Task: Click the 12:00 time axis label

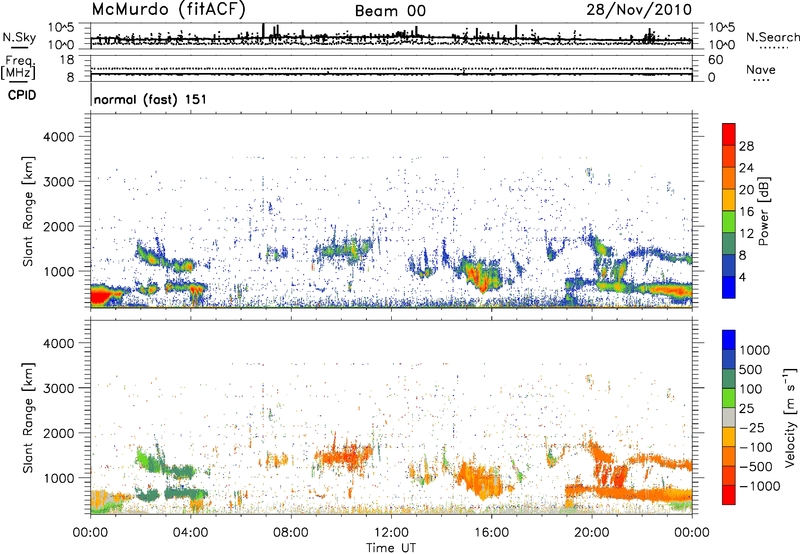Action: (391, 533)
